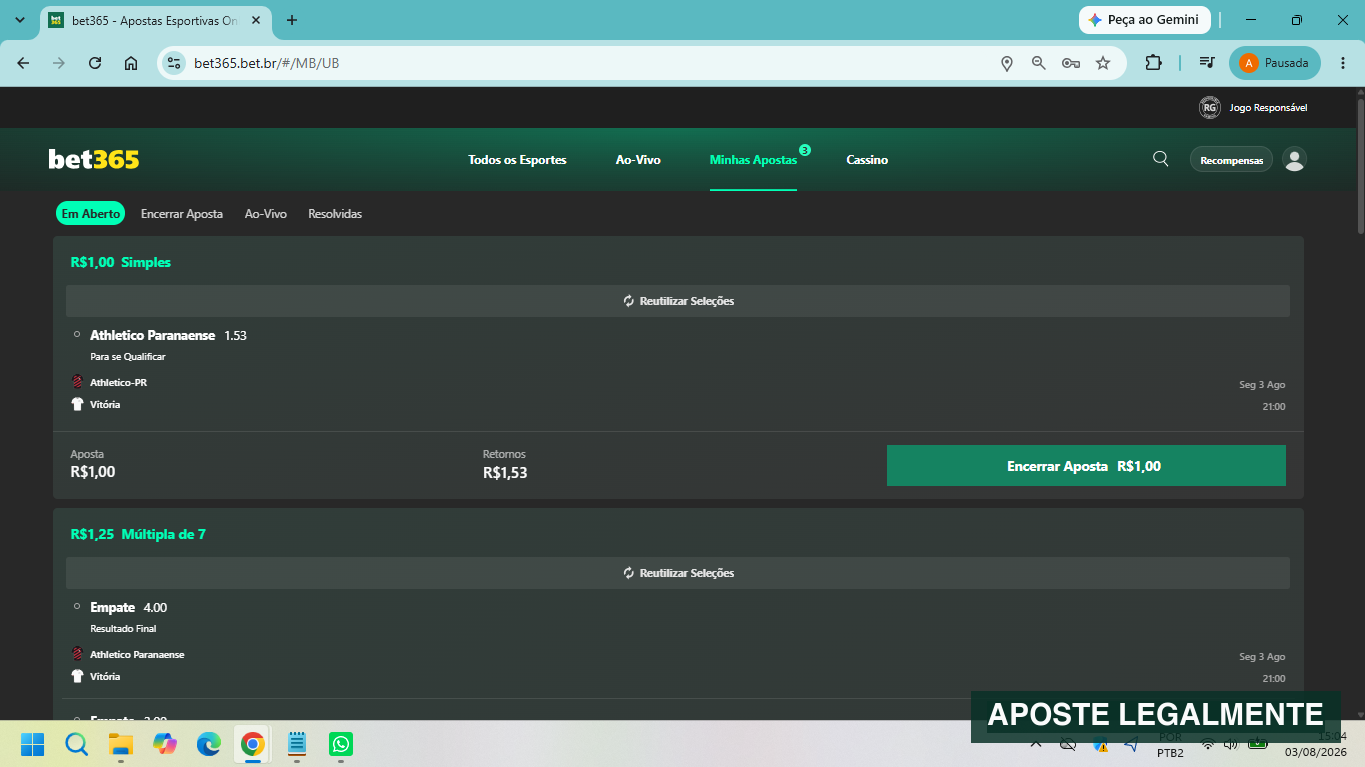Open the Chrome three-dot menu
This screenshot has height=767, width=1365.
click(x=1342, y=63)
